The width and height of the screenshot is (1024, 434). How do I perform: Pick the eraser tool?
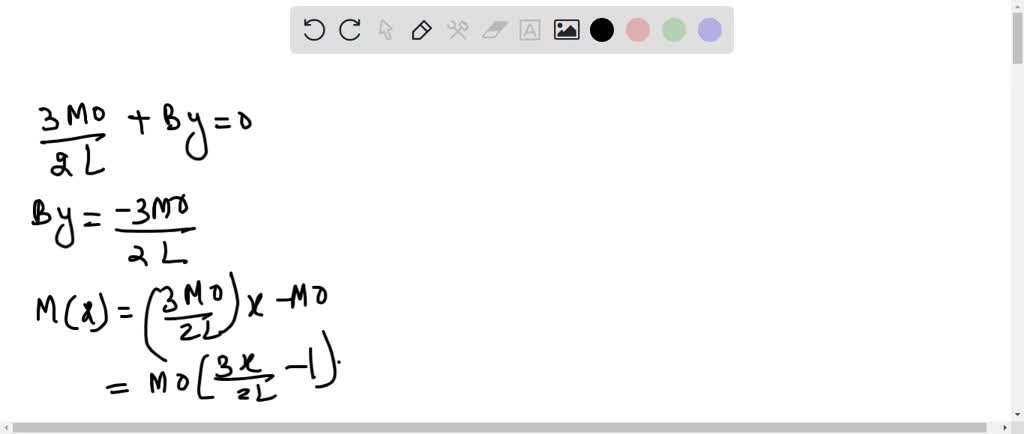pyautogui.click(x=494, y=30)
